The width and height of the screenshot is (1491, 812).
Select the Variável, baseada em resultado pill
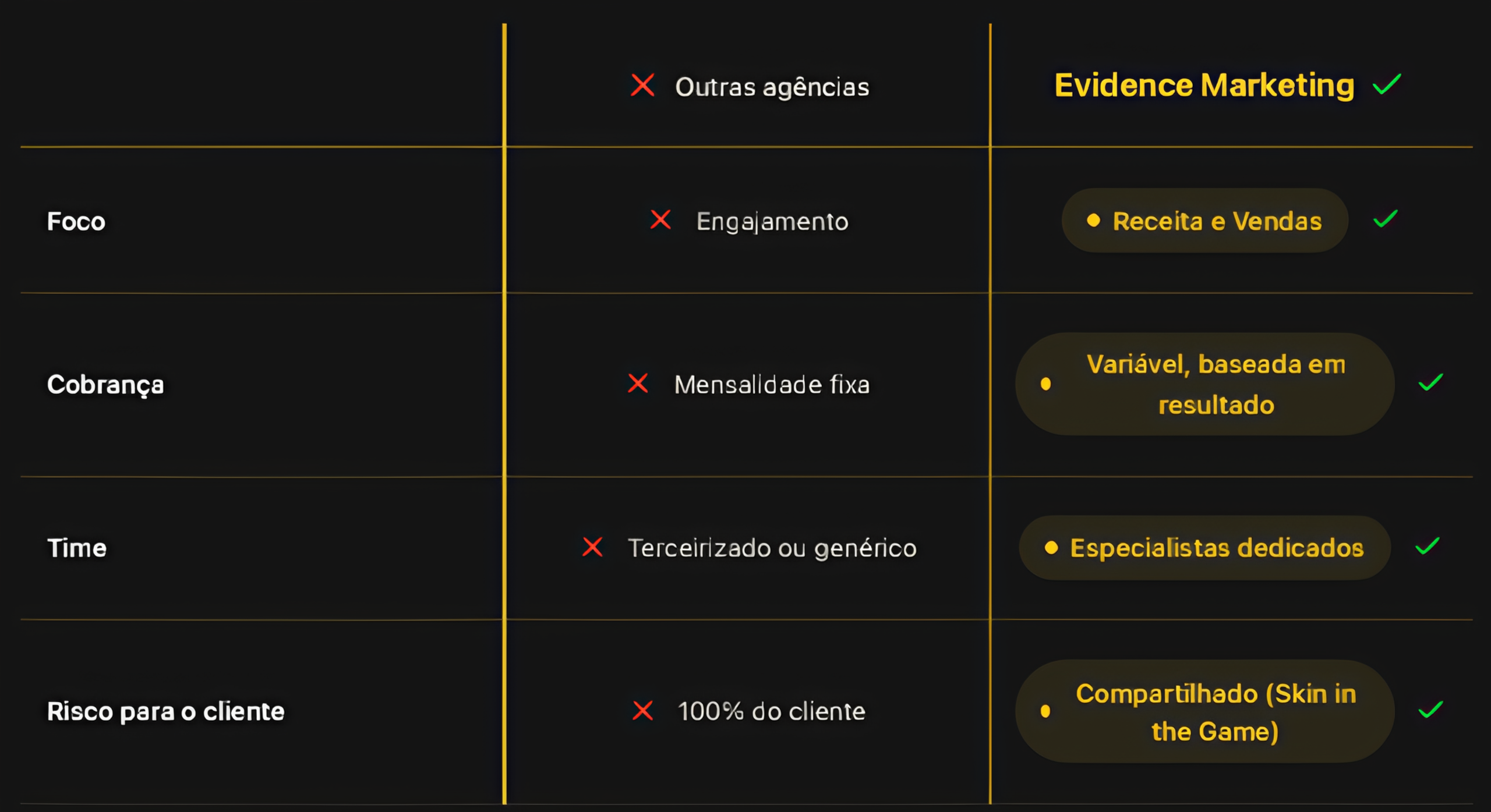pos(1204,384)
